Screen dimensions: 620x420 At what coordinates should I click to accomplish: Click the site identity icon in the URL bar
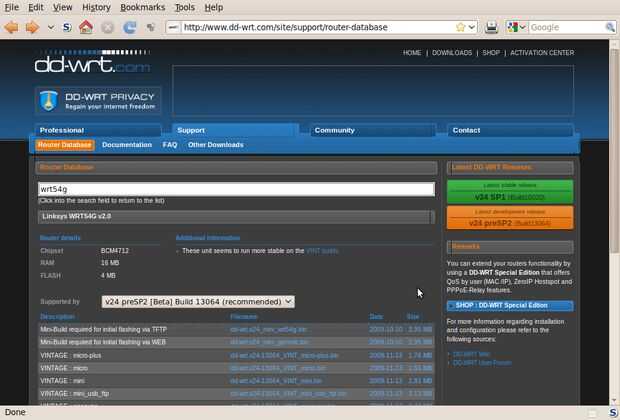pos(173,27)
